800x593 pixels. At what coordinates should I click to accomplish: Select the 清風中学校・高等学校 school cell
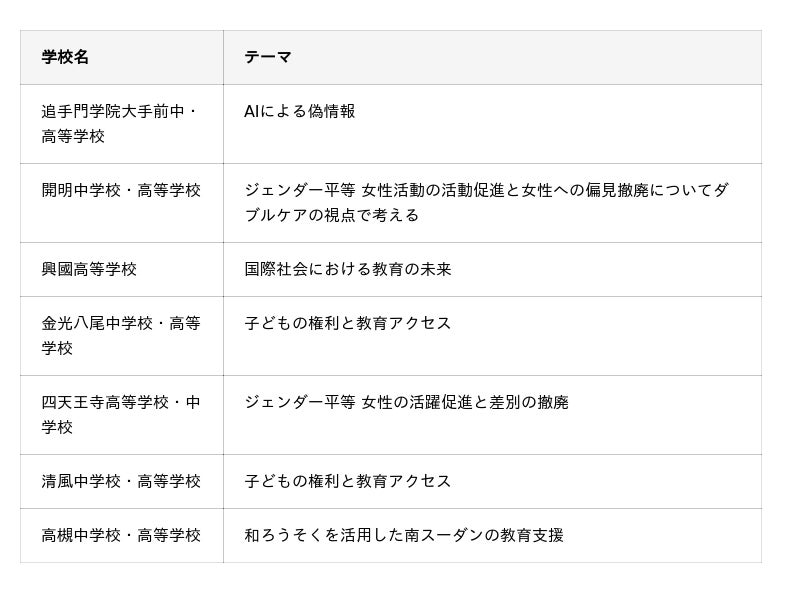121,481
